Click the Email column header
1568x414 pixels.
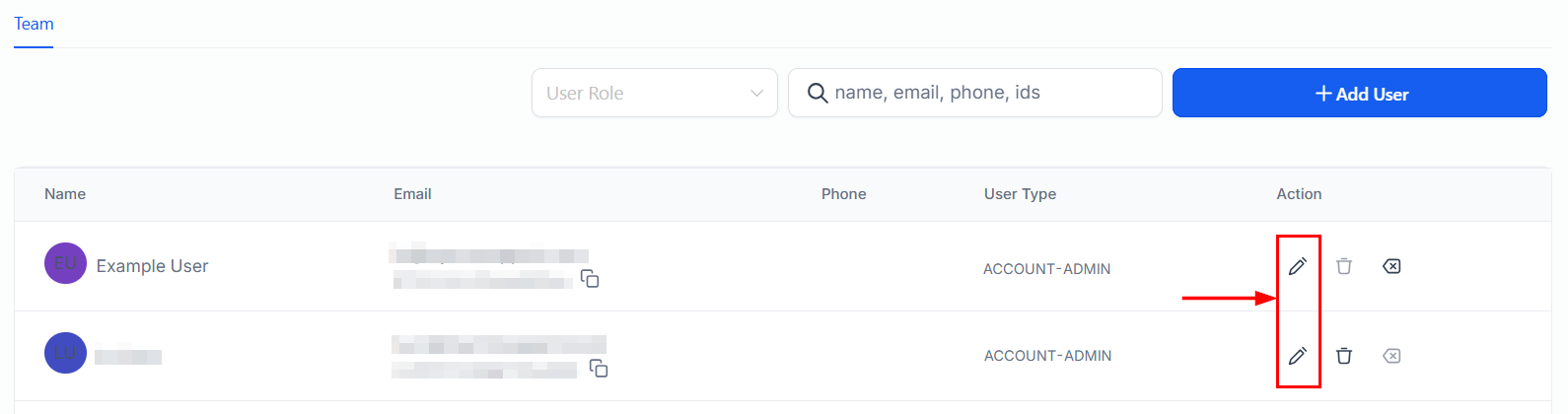(412, 194)
